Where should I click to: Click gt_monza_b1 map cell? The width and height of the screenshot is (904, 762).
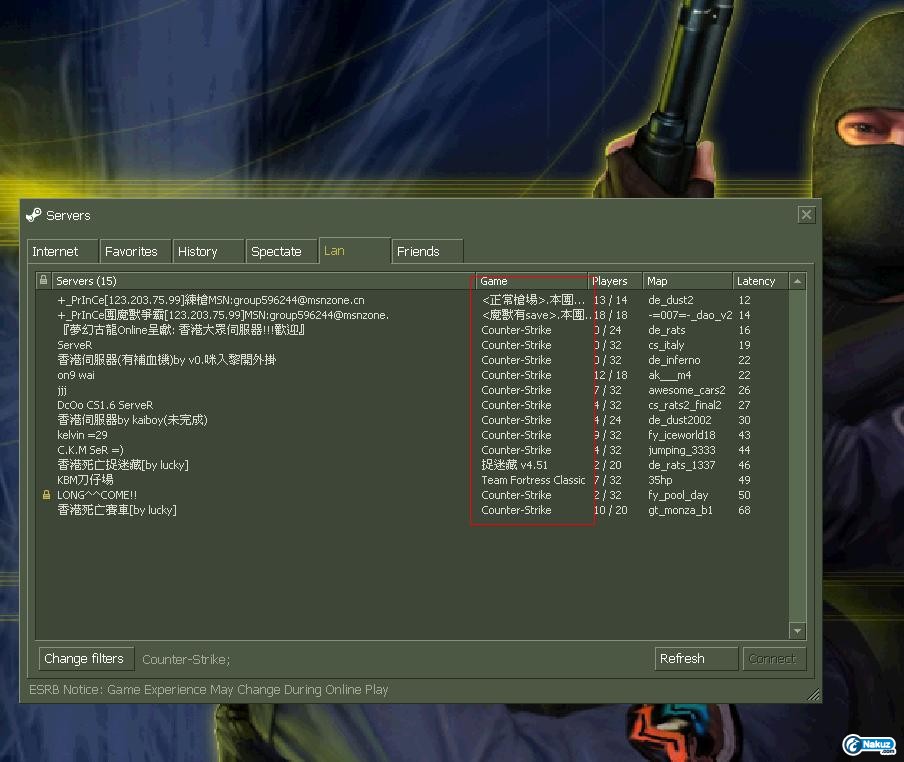pos(680,510)
